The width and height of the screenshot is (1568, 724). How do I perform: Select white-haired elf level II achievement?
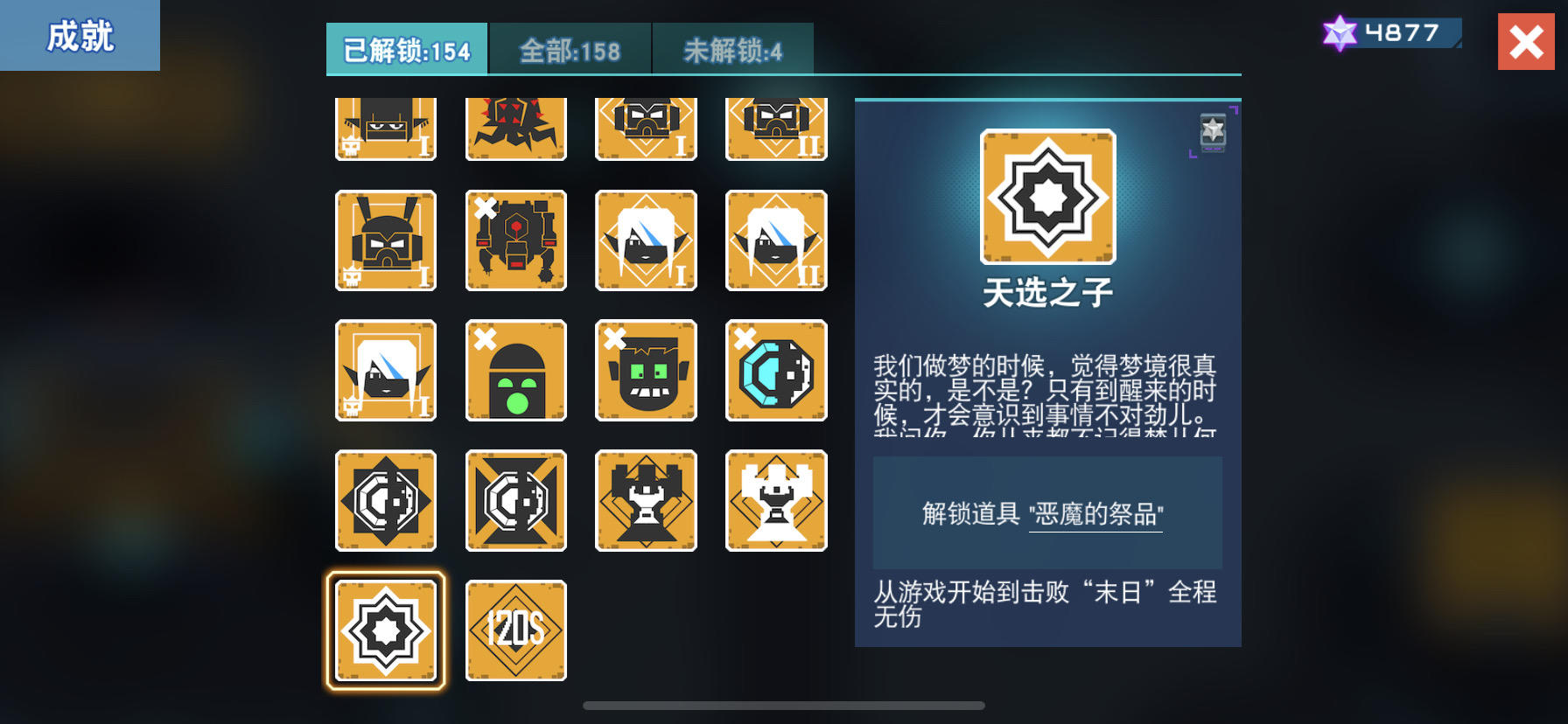point(776,240)
